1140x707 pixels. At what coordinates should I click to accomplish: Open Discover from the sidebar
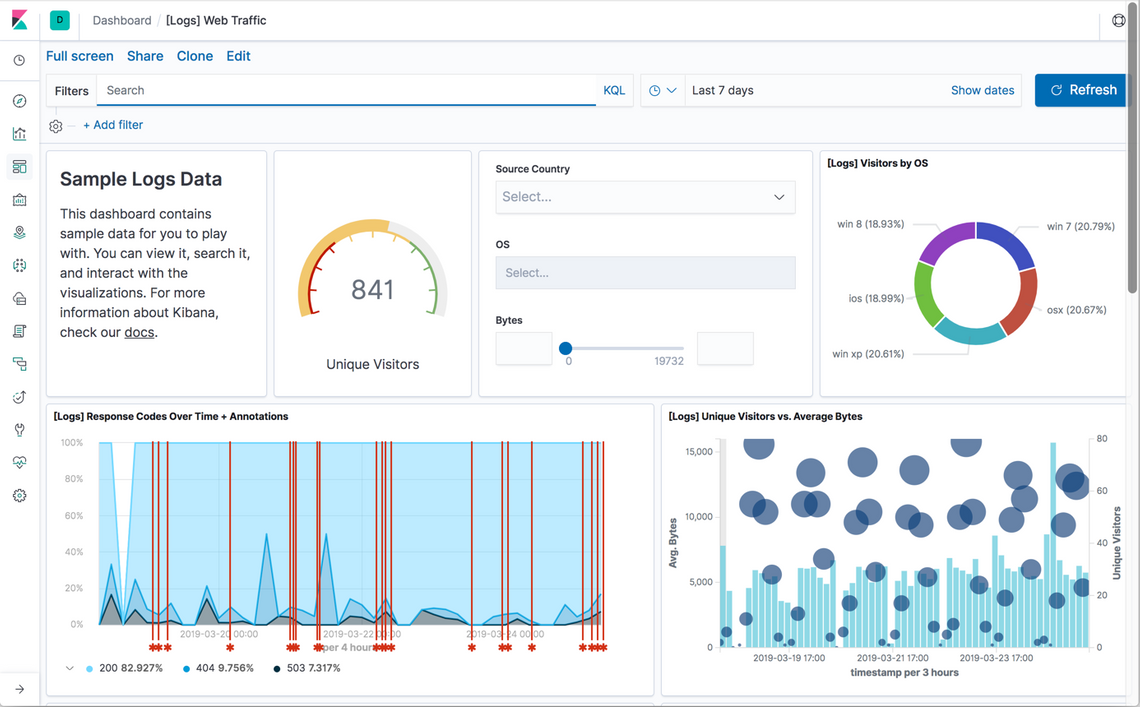point(19,100)
